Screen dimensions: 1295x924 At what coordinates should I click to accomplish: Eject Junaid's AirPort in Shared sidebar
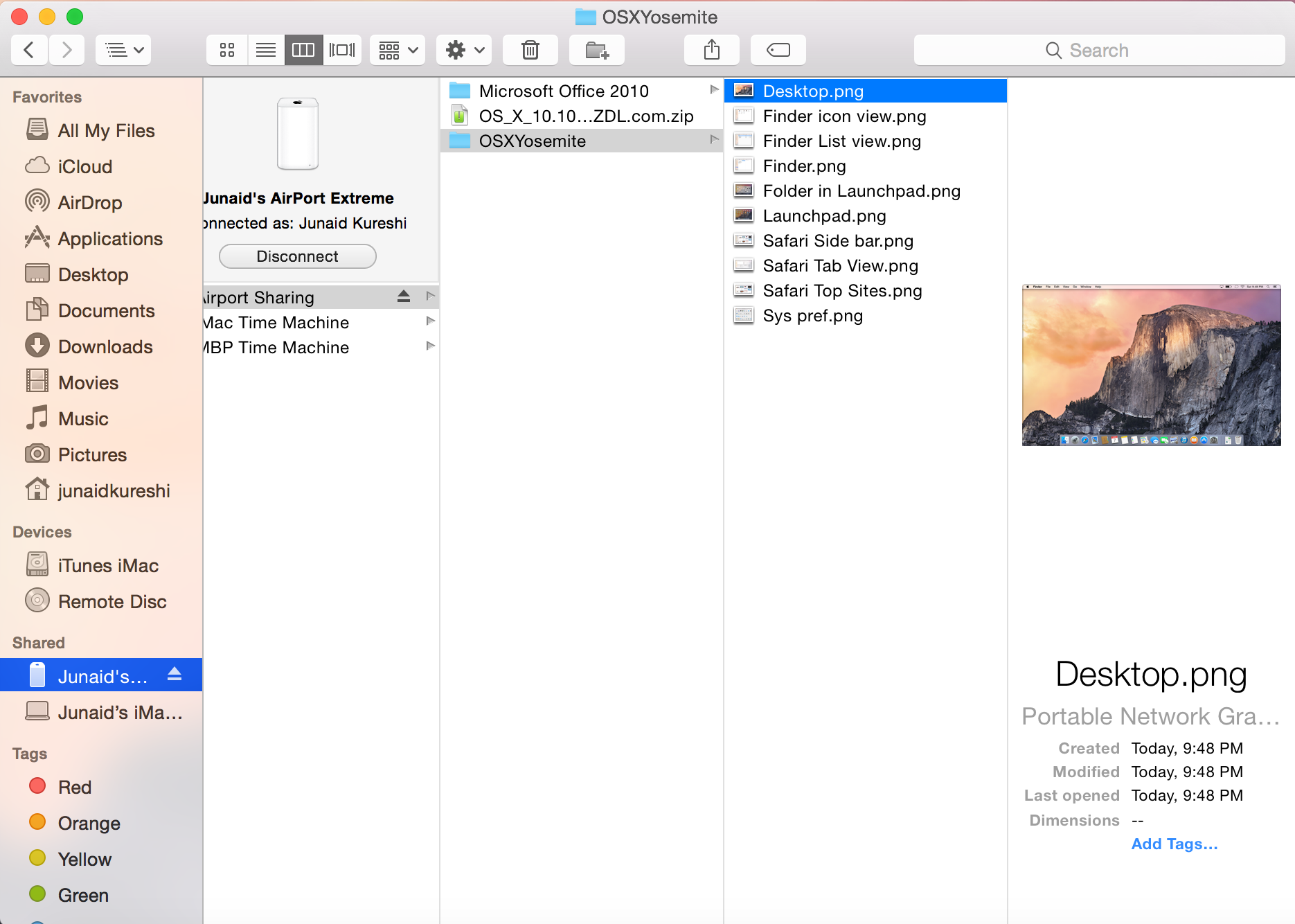coord(175,674)
